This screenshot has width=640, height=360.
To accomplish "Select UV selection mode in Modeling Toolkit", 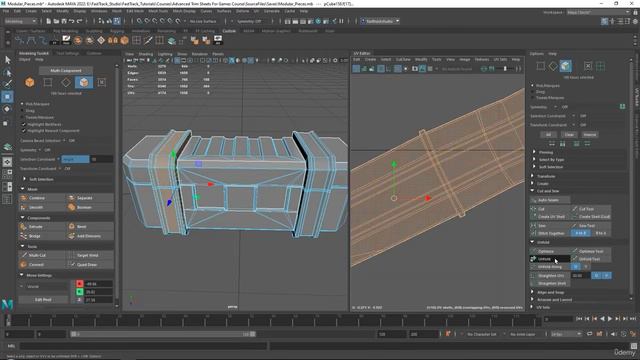I will [102, 82].
